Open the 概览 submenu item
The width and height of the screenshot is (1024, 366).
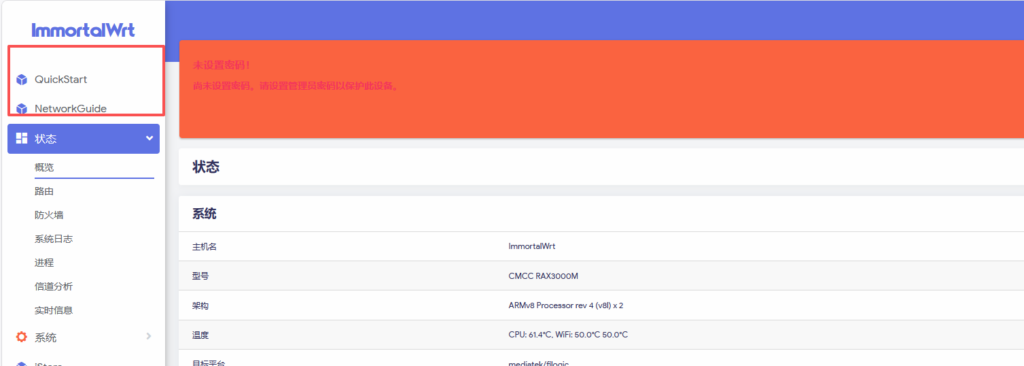(44, 167)
